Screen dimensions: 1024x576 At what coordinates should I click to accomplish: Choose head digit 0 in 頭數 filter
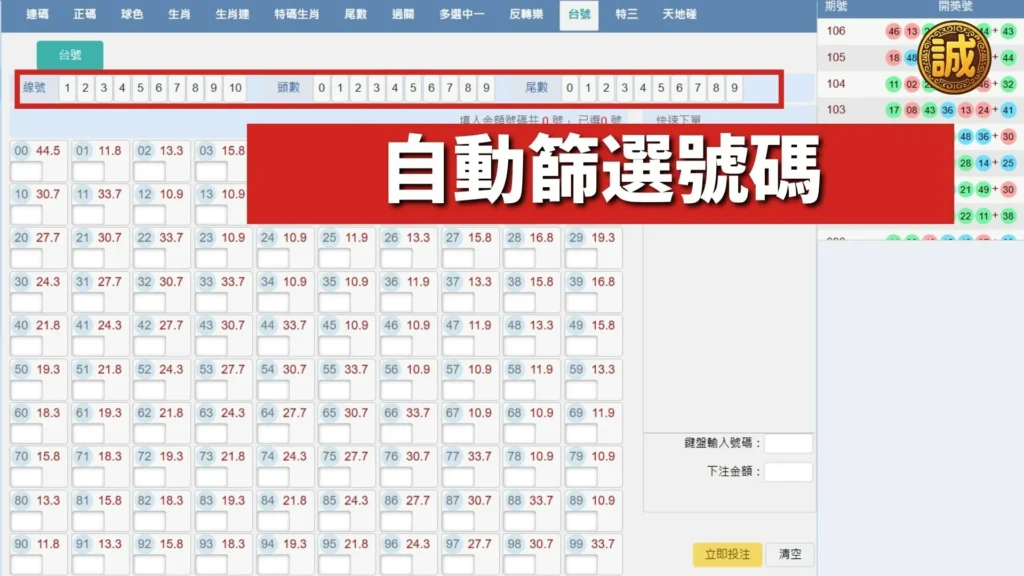coord(321,88)
